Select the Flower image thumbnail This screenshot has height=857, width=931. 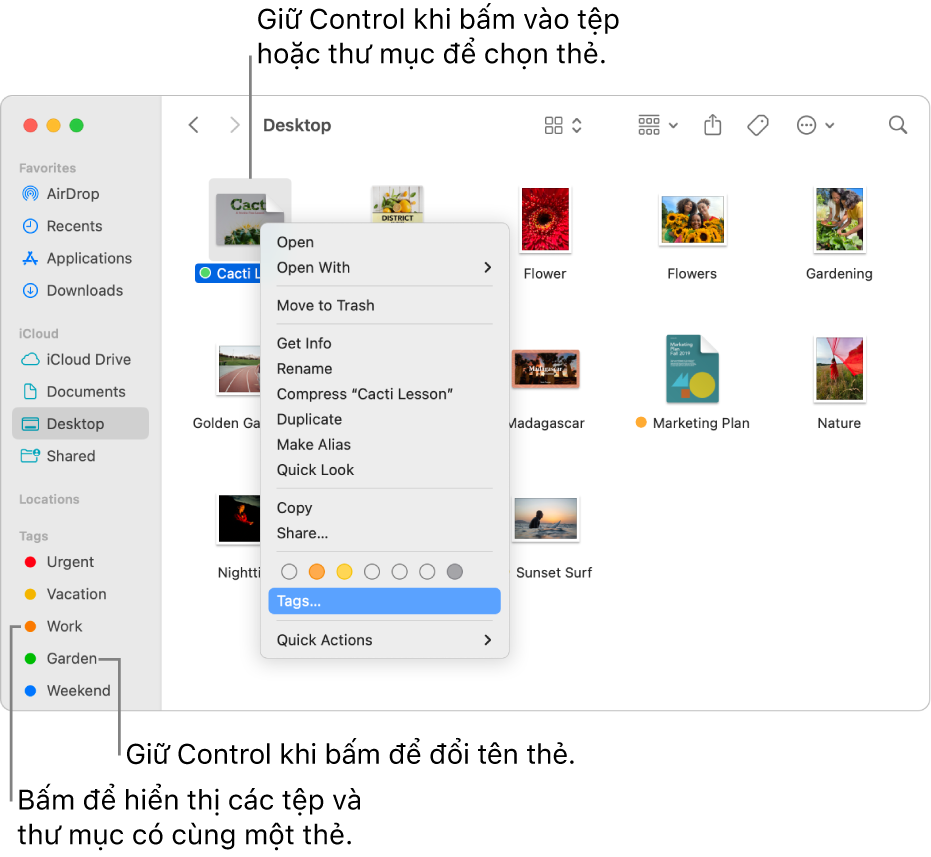click(x=545, y=219)
